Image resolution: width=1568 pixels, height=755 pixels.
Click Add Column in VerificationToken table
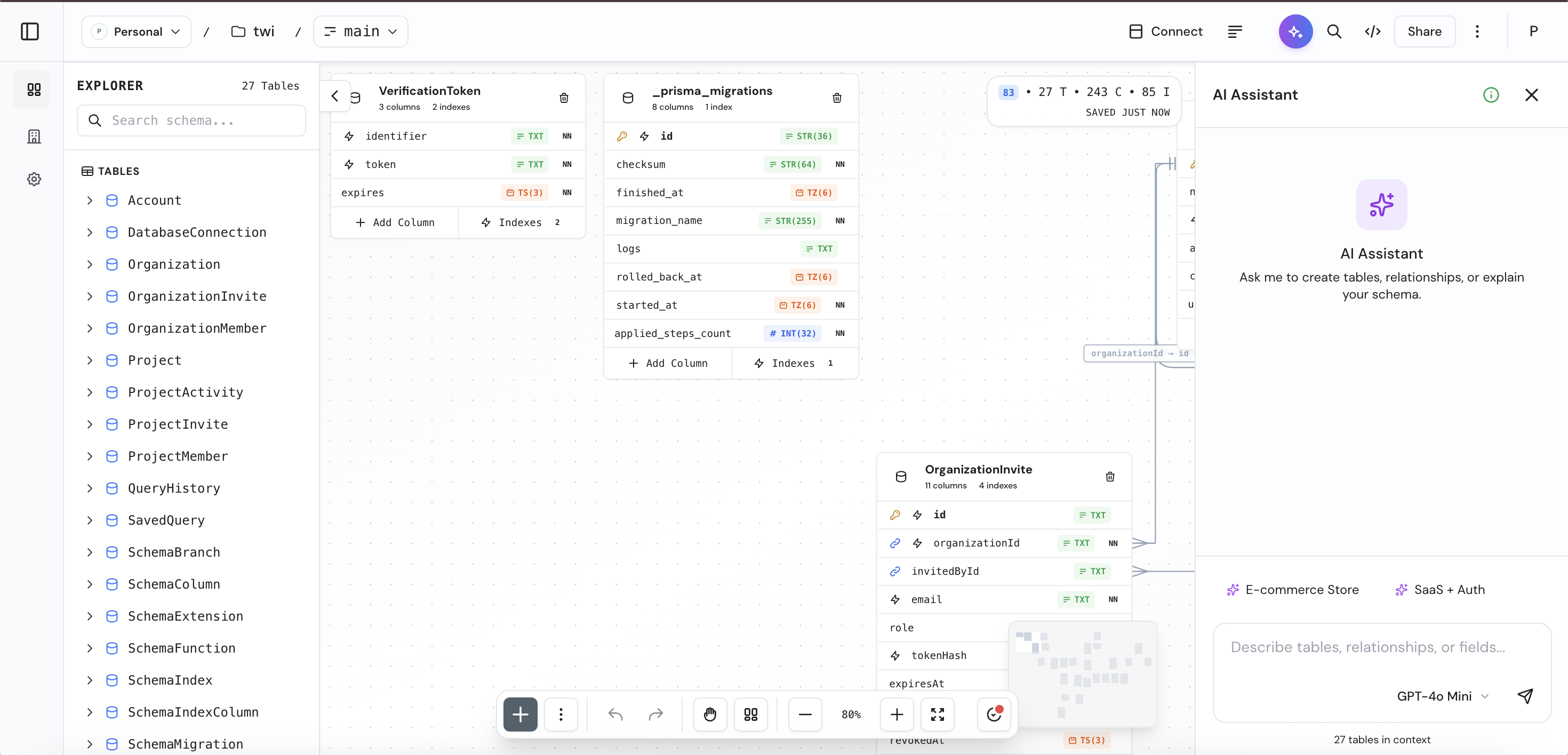395,223
